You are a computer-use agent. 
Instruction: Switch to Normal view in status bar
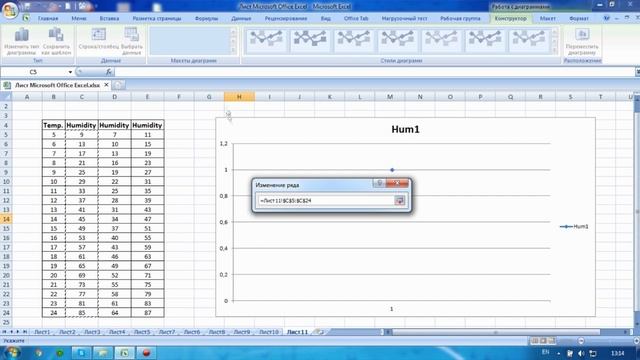click(x=535, y=341)
